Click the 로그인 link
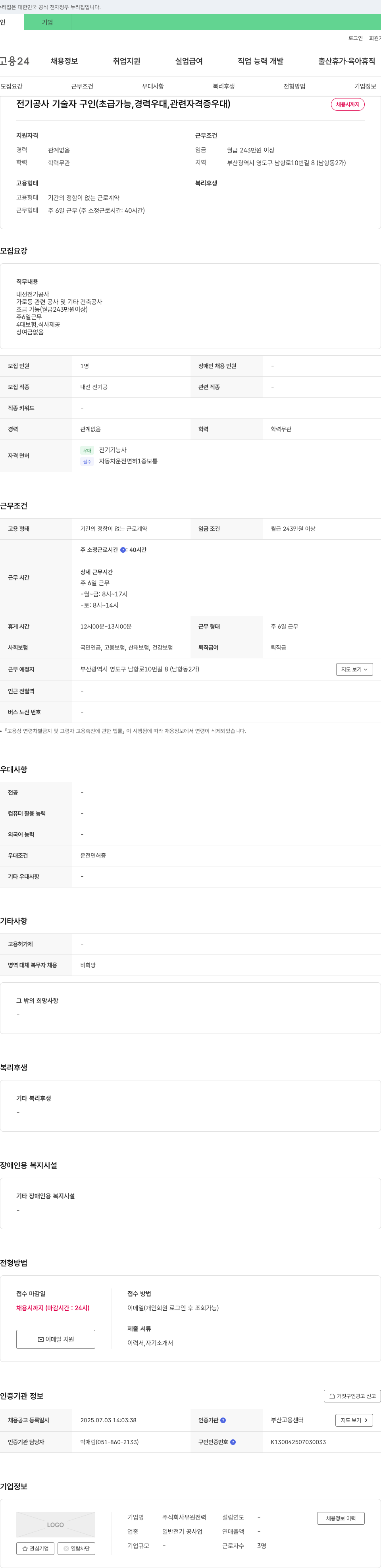Viewport: 381px width, 1568px height. point(356,39)
